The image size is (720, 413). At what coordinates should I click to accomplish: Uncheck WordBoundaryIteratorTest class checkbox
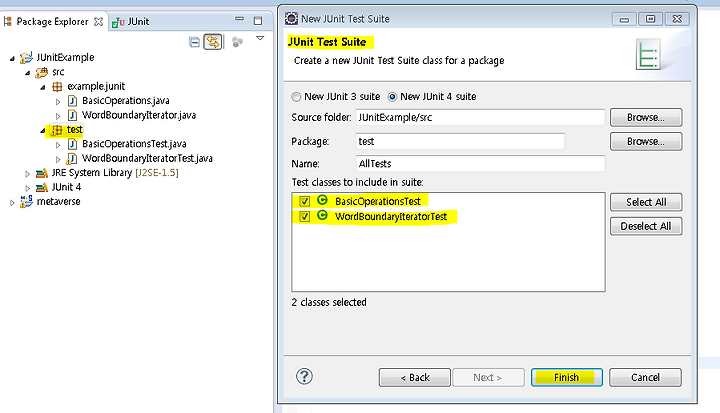pyautogui.click(x=304, y=216)
